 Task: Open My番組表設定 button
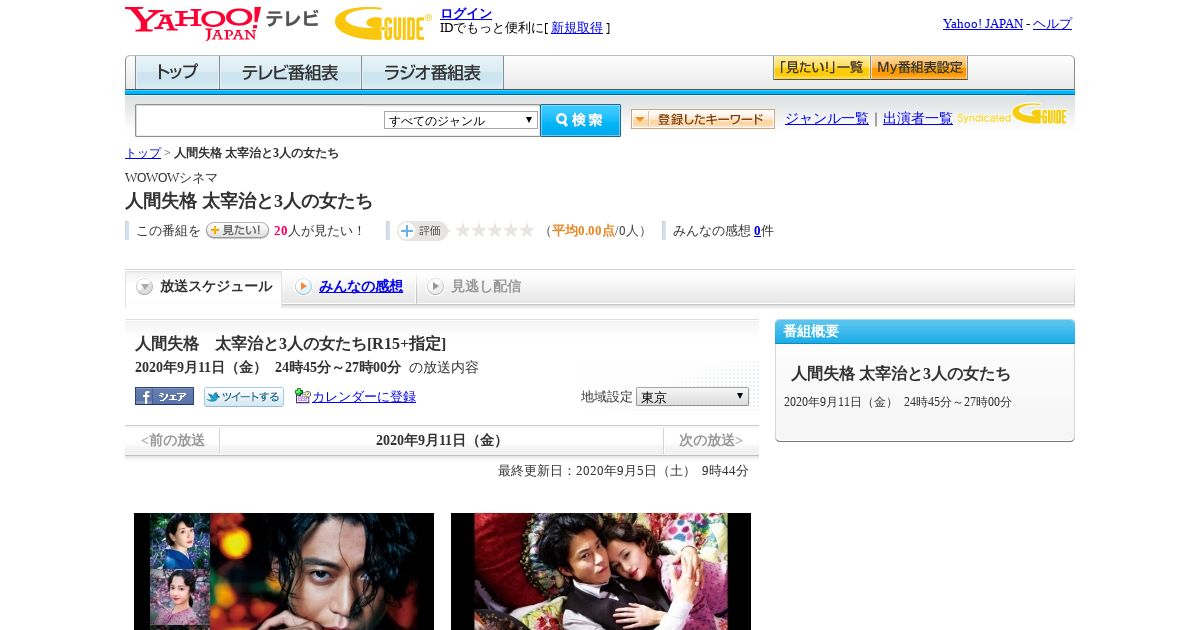[x=919, y=67]
